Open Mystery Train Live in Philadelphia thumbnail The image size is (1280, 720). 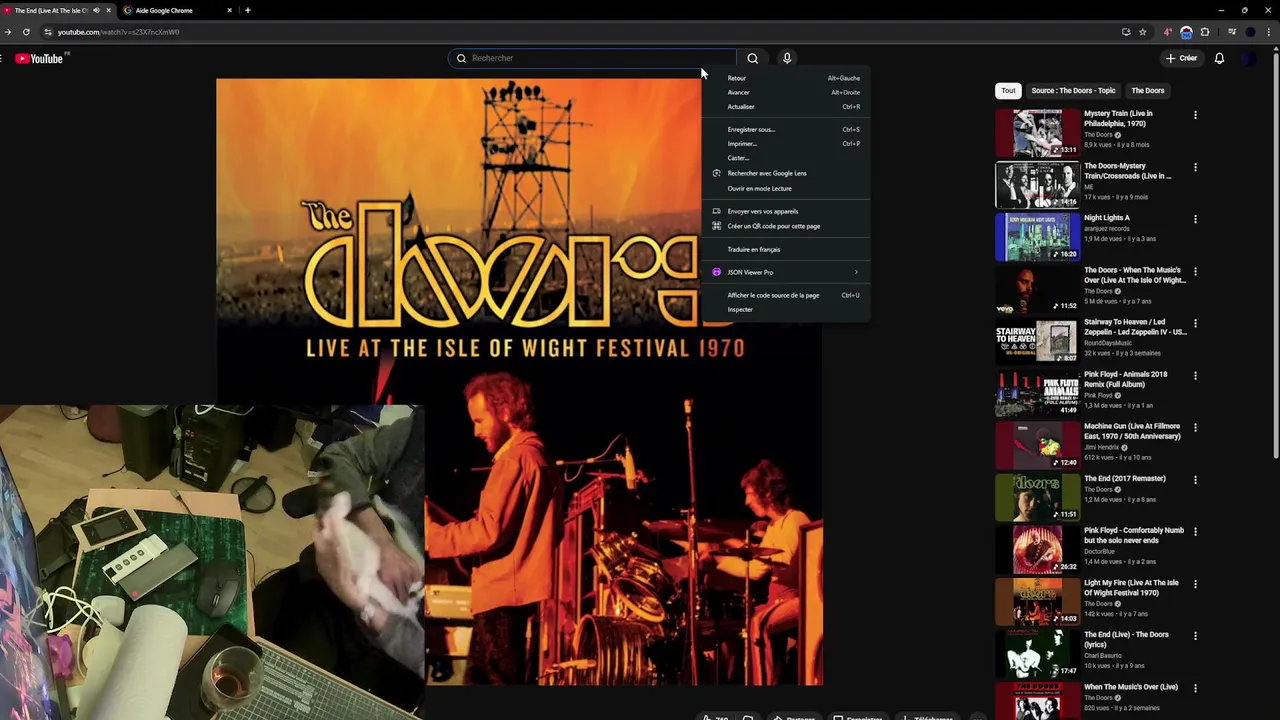coord(1038,132)
